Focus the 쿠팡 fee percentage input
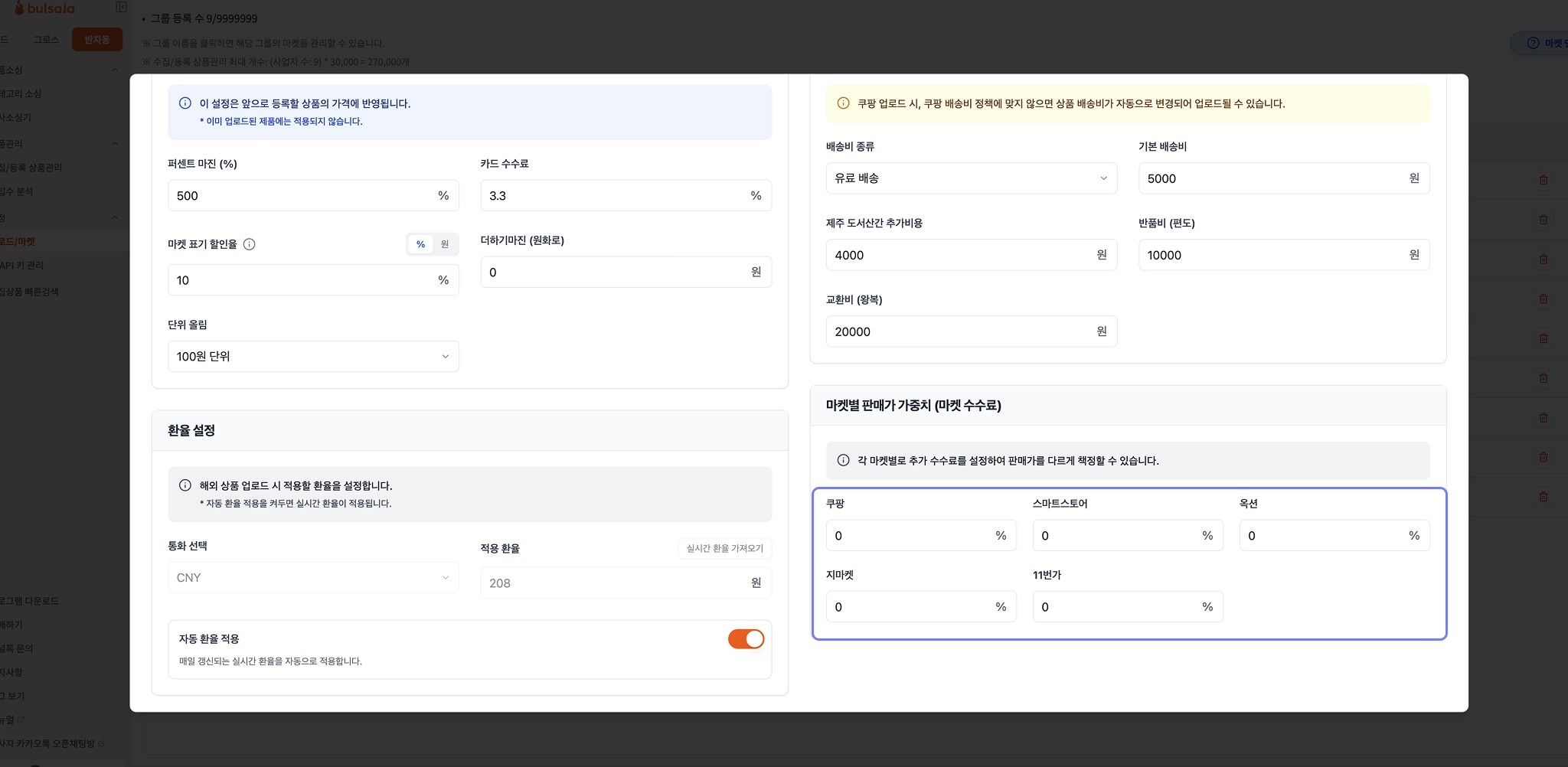1568x767 pixels. [921, 536]
